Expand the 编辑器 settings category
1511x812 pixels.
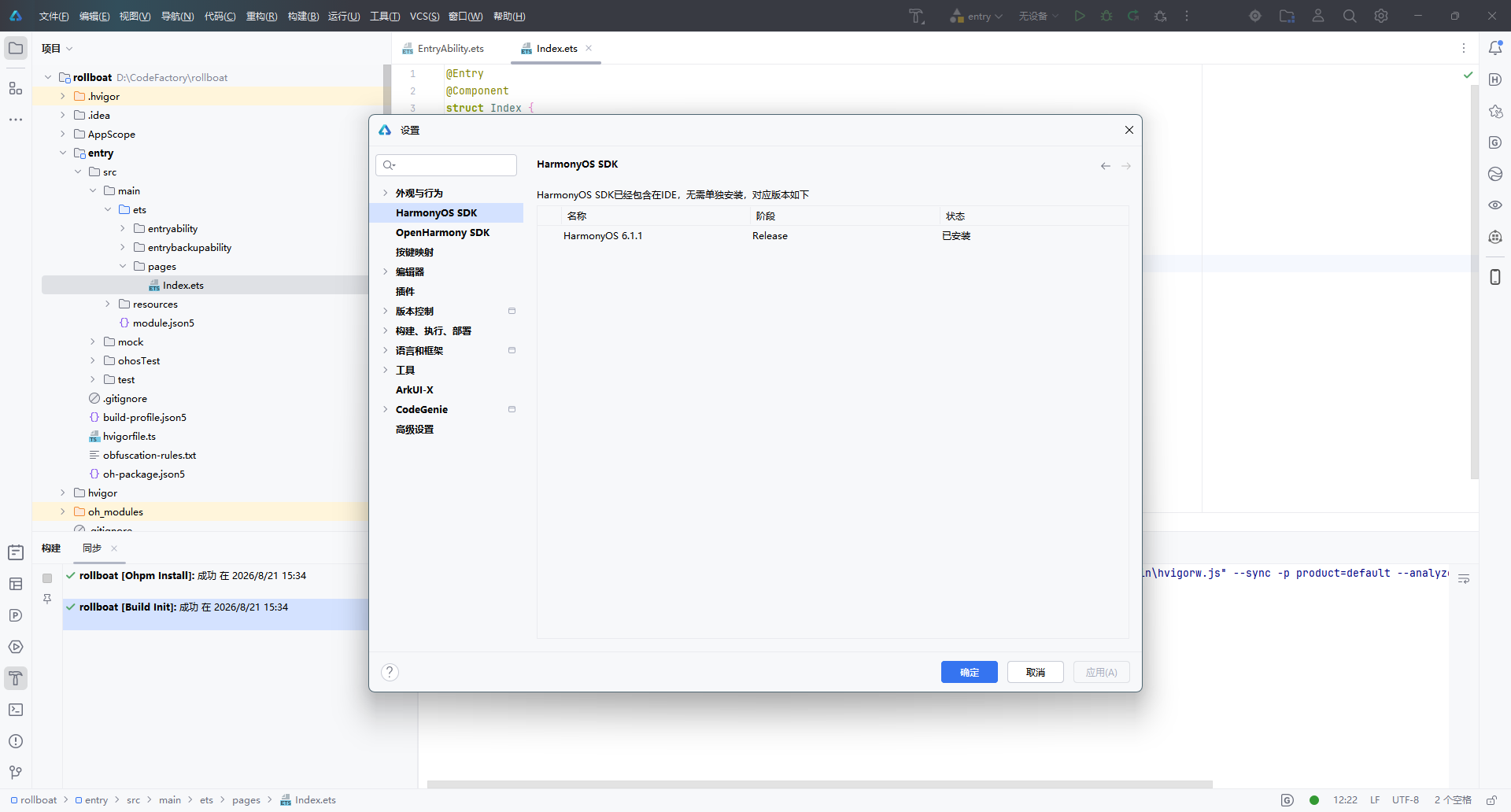[x=385, y=271]
